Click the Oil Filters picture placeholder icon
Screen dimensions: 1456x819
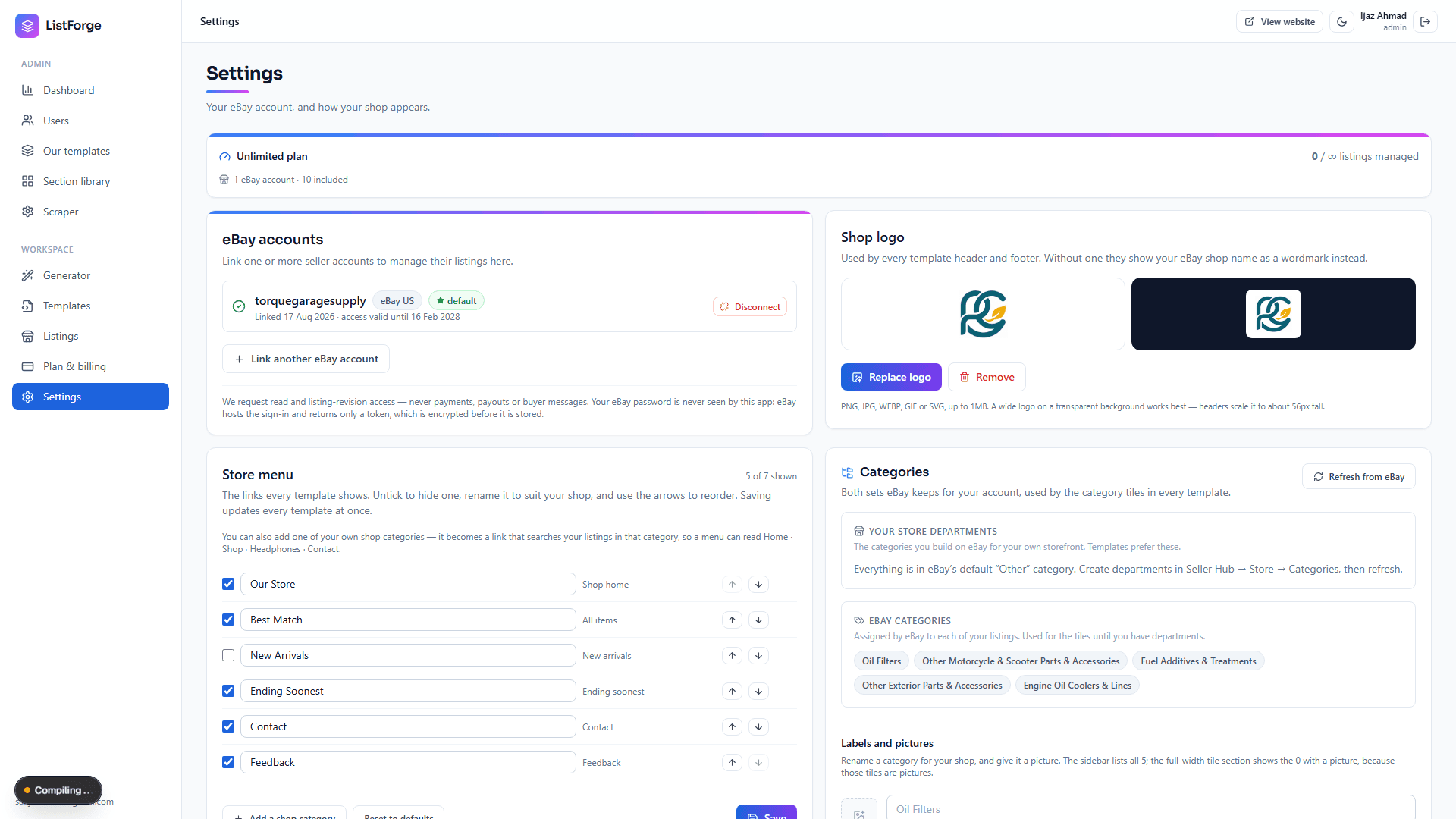click(x=859, y=810)
